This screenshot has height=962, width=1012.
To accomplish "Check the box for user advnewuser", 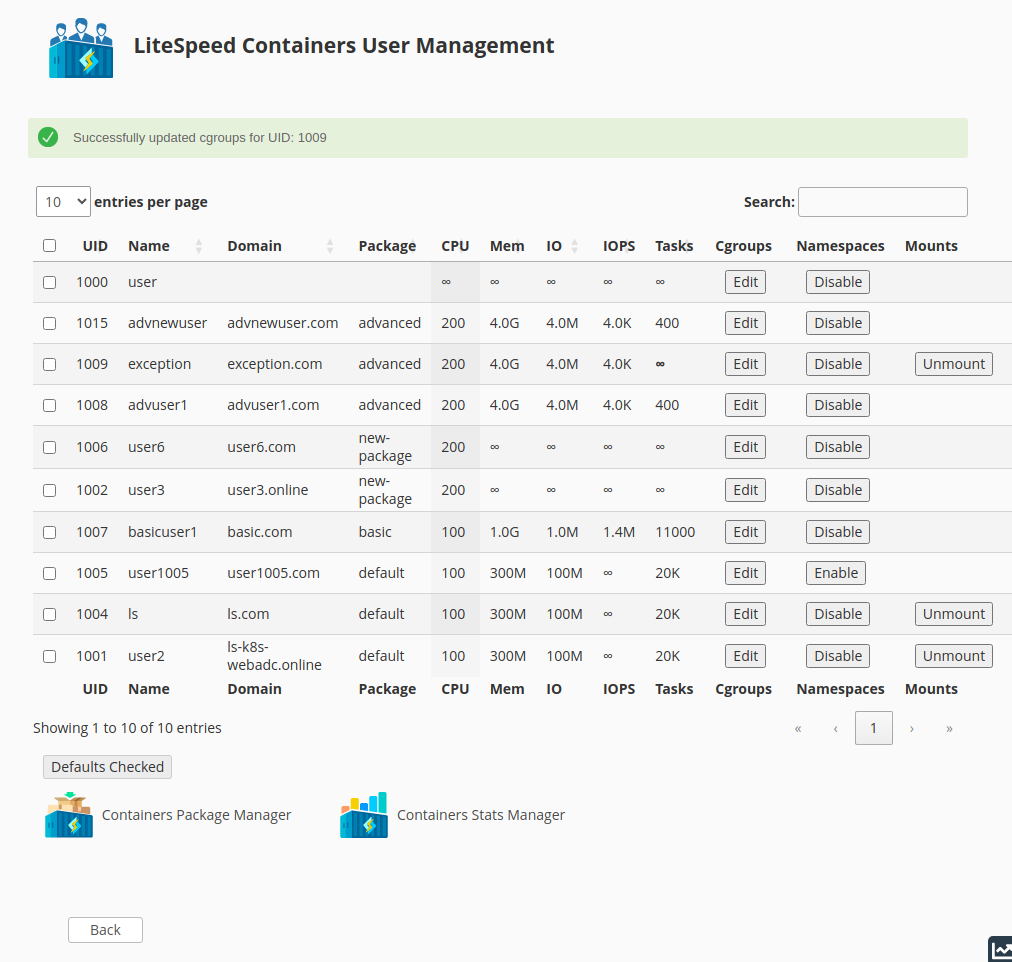I will coord(50,323).
